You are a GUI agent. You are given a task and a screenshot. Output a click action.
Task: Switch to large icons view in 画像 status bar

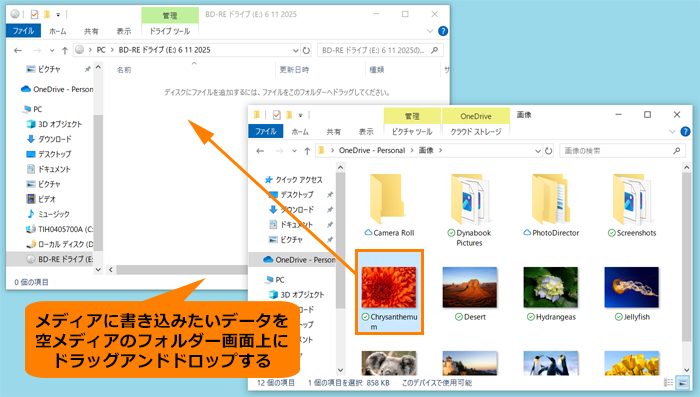coord(682,383)
